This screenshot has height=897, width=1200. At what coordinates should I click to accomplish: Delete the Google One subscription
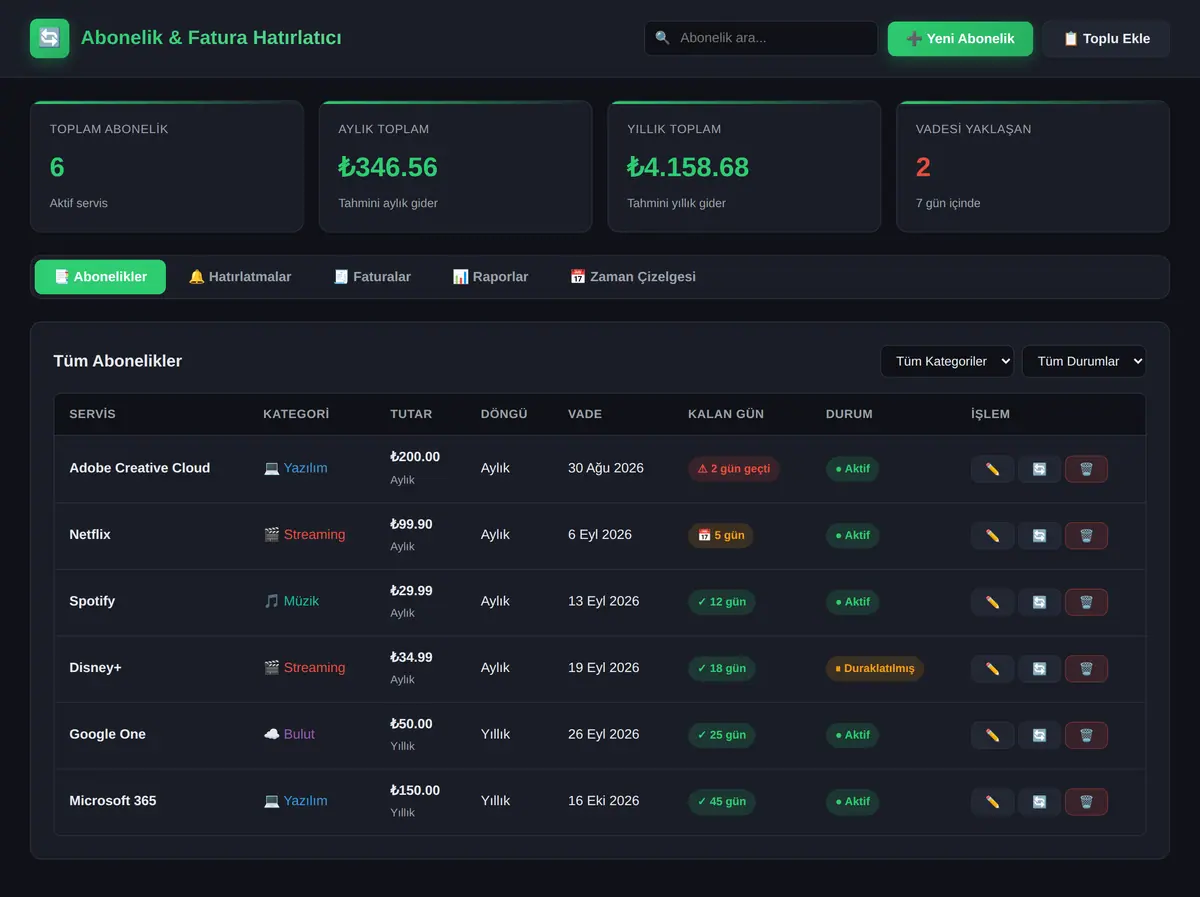(x=1086, y=735)
